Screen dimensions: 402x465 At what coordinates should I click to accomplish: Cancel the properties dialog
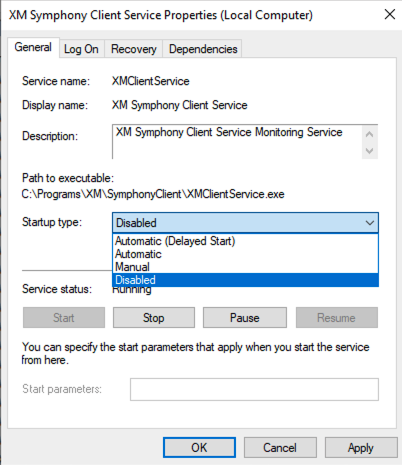pyautogui.click(x=280, y=447)
